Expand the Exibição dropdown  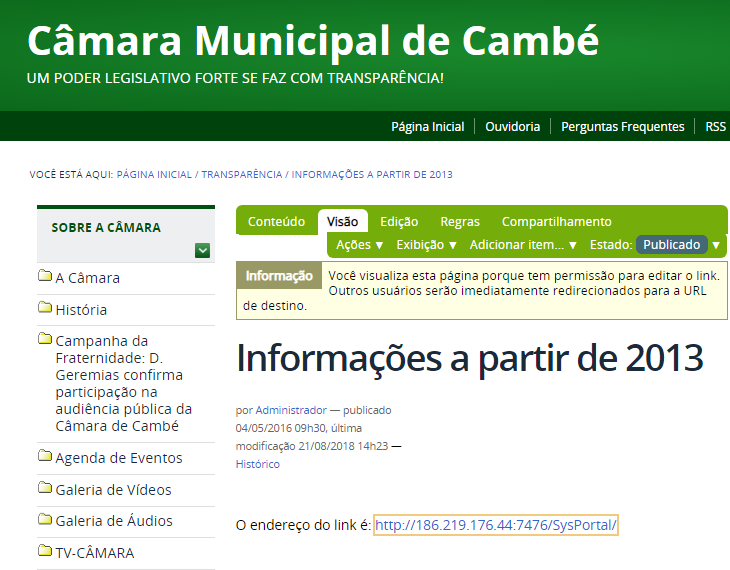point(426,245)
